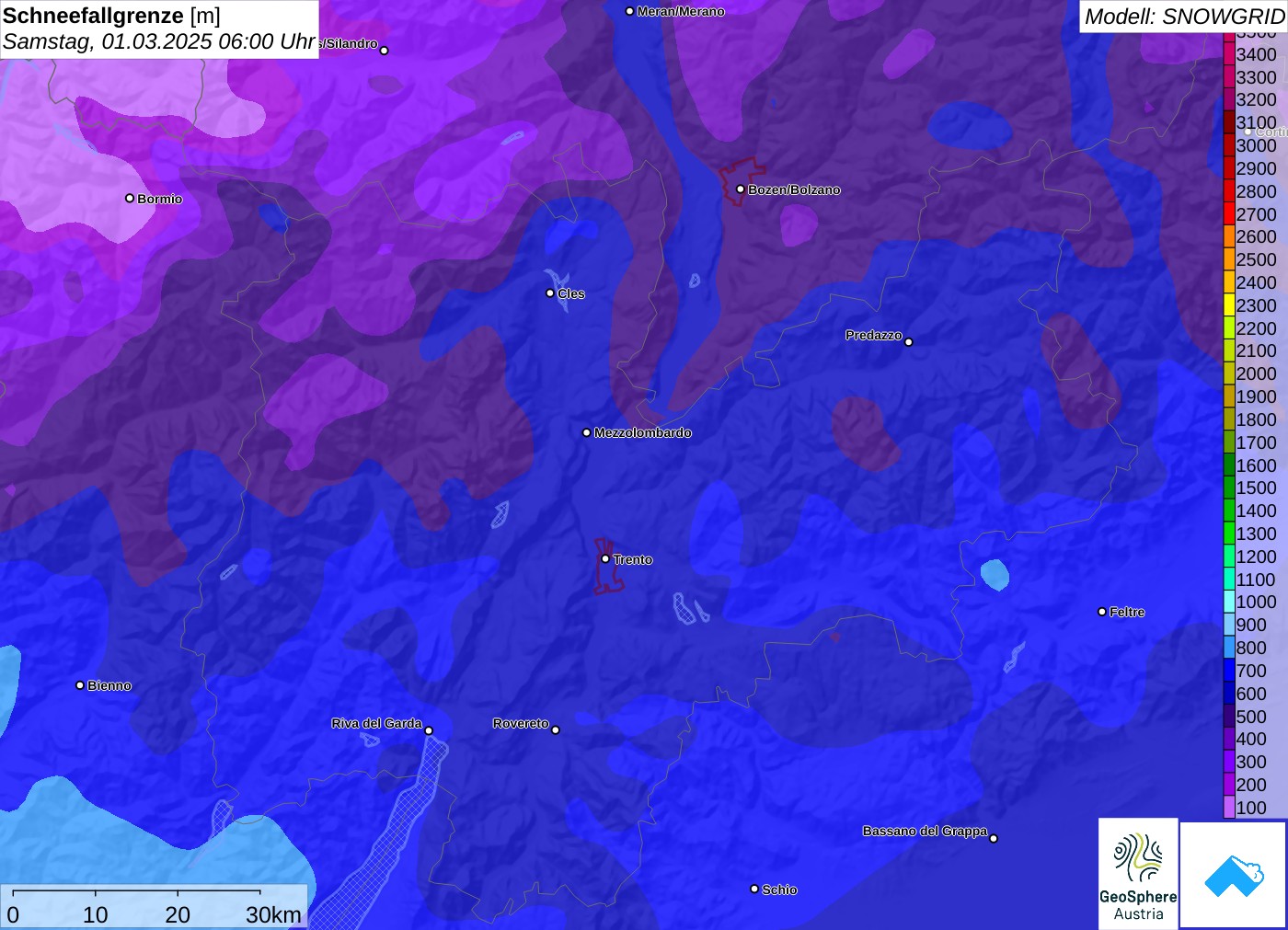Click the light blue patch west of Feltre

coord(995,574)
